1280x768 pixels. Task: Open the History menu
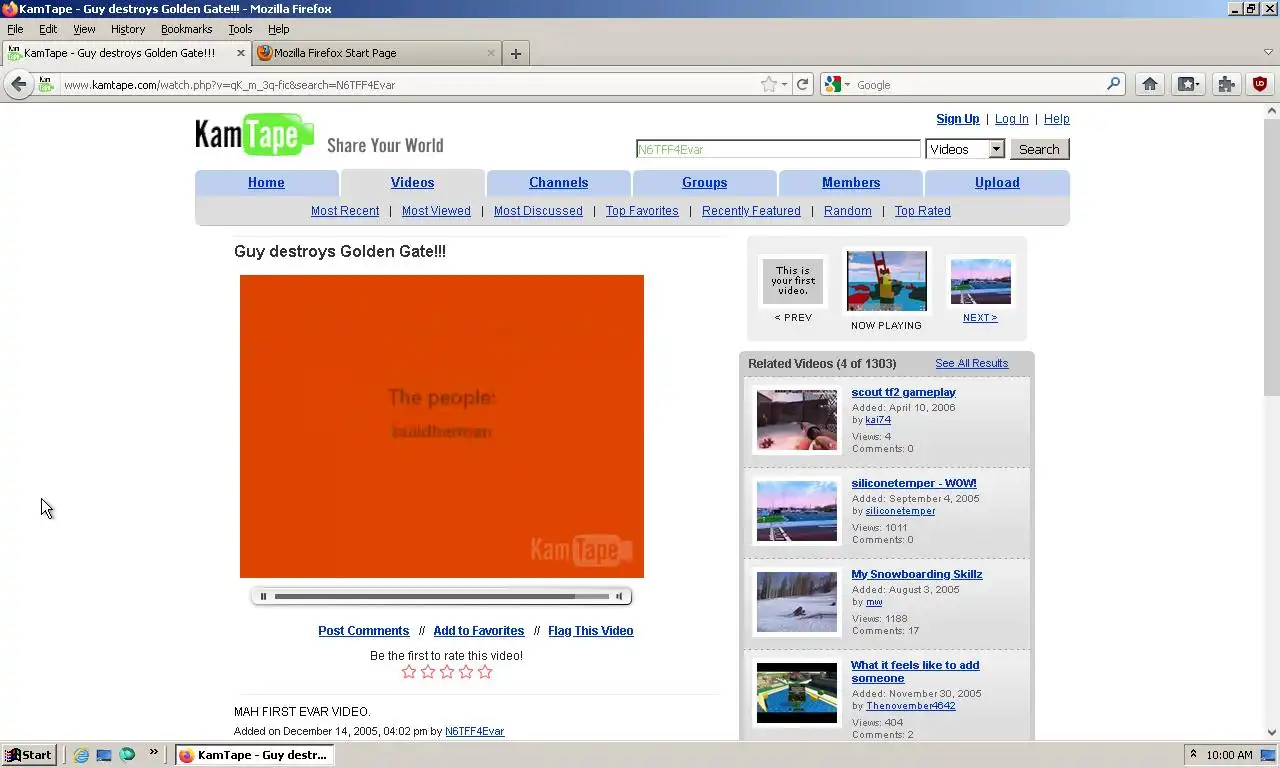point(128,29)
